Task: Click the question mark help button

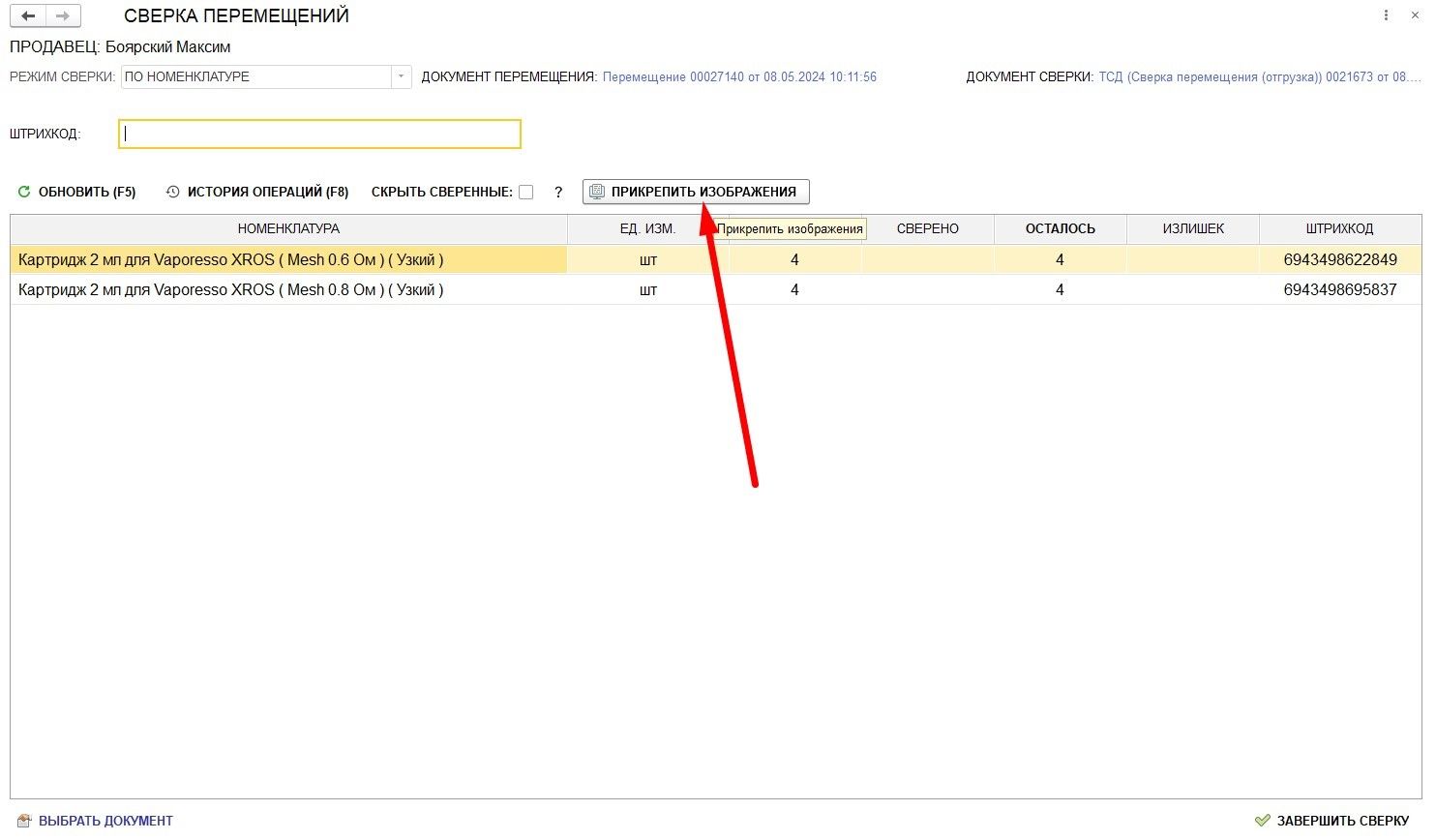Action: click(558, 193)
